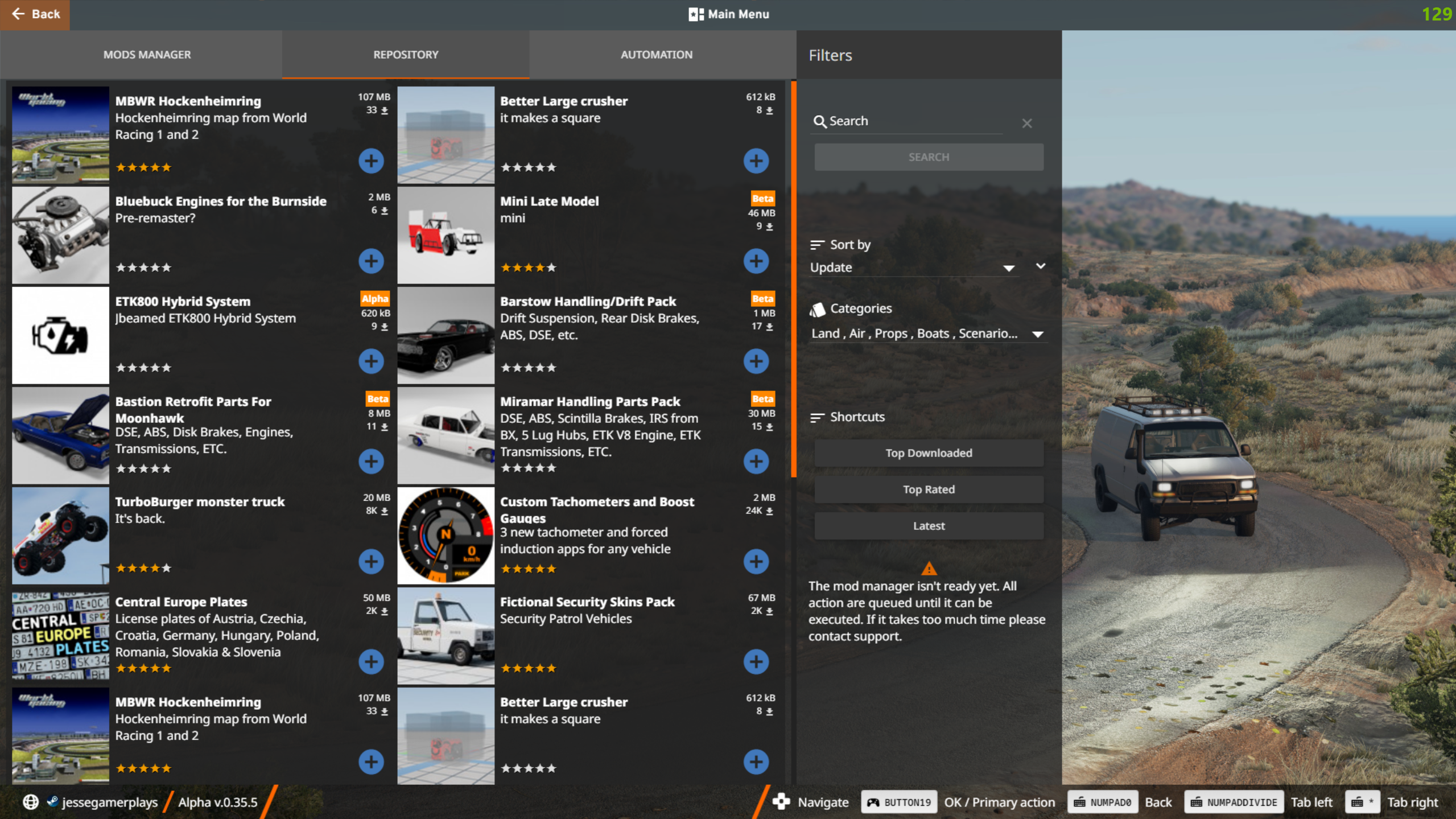Show Top Downloaded mods
1456x819 pixels.
(x=929, y=453)
